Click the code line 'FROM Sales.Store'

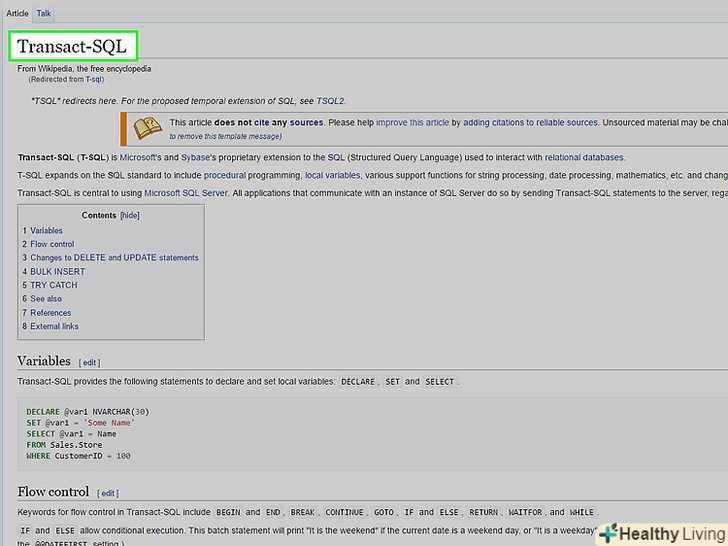pos(64,445)
